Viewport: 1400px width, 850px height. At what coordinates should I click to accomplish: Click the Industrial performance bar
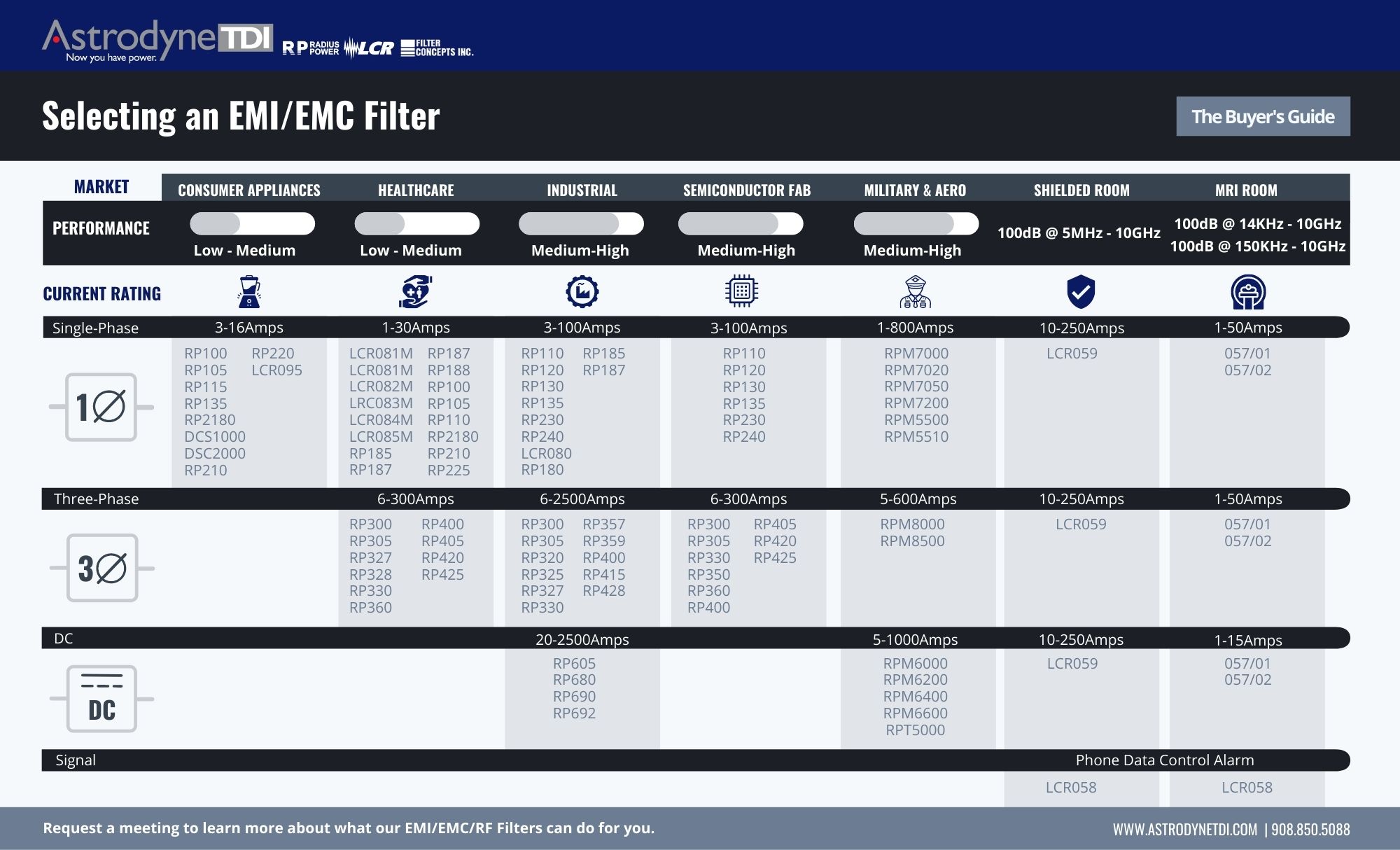click(581, 223)
